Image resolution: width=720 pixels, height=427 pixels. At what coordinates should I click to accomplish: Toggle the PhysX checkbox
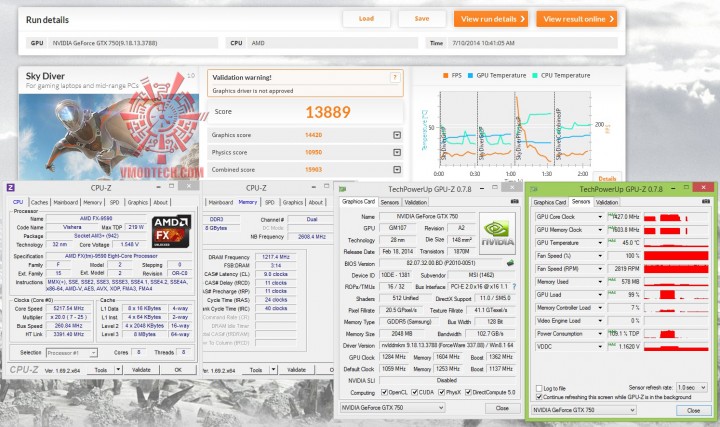(x=441, y=393)
